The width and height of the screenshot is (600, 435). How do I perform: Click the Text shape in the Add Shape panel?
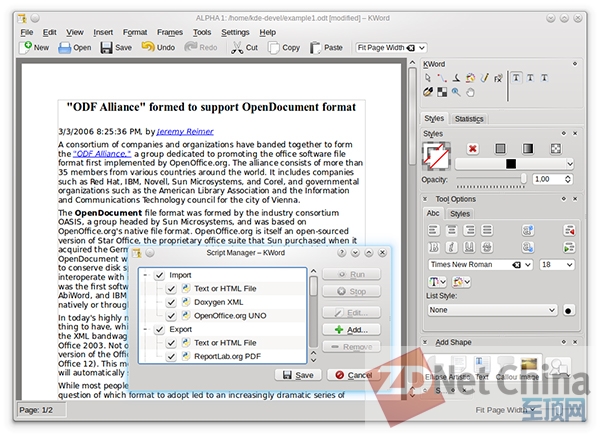coord(480,367)
